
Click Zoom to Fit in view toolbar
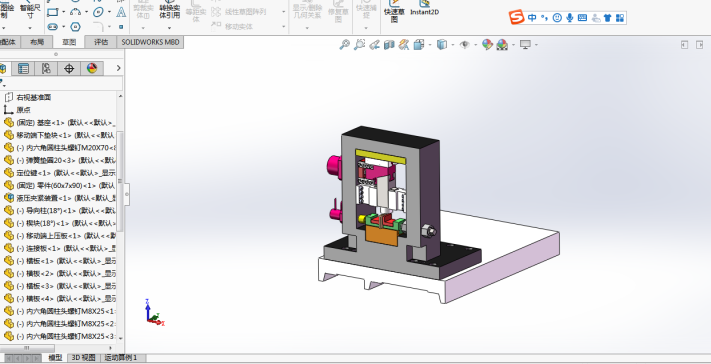[345, 44]
